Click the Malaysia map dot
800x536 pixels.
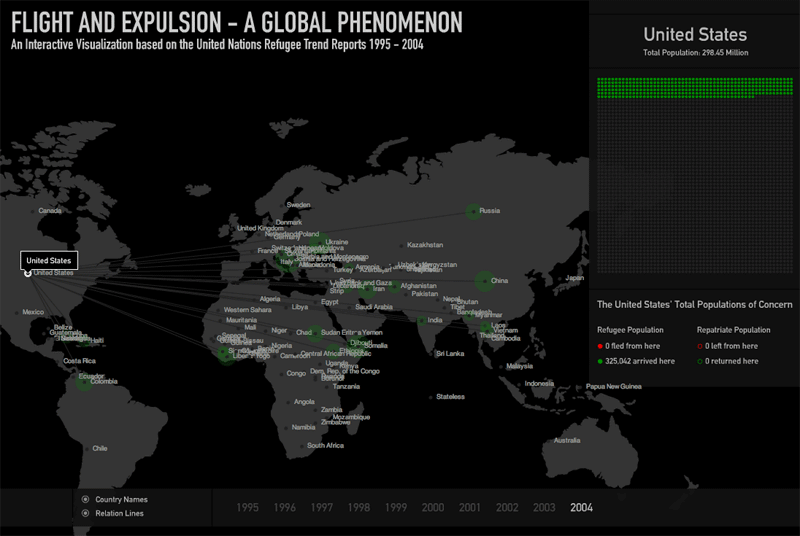502,367
